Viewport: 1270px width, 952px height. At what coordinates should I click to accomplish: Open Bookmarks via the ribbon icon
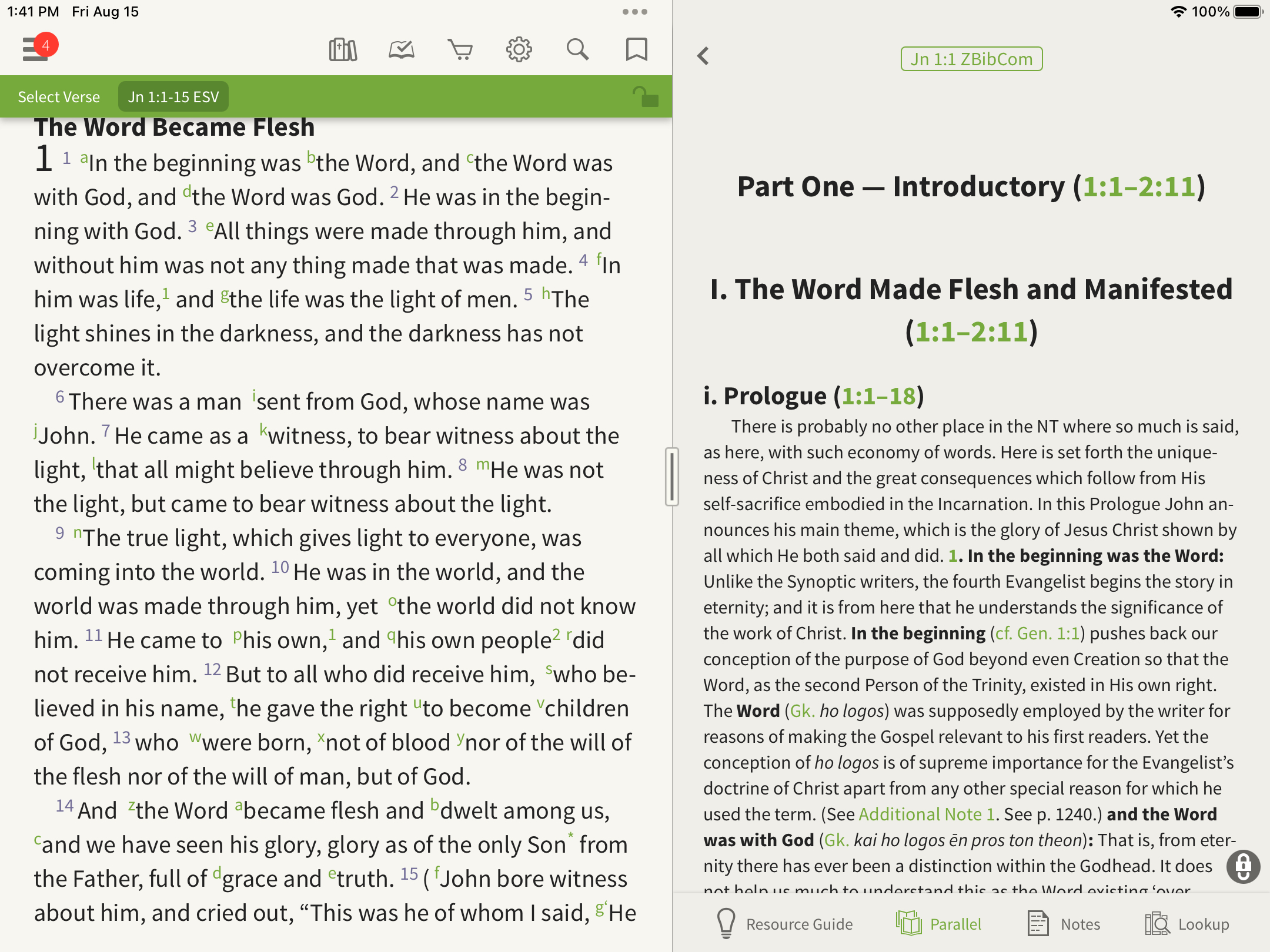coord(637,50)
